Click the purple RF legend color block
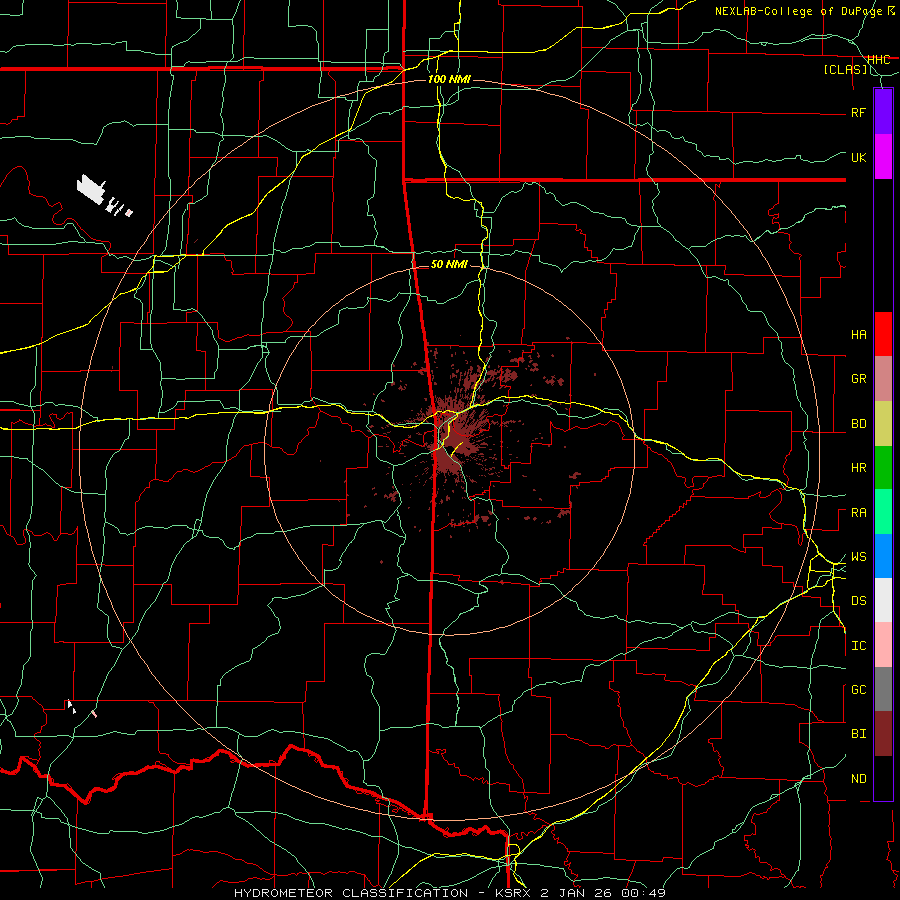 tap(883, 112)
